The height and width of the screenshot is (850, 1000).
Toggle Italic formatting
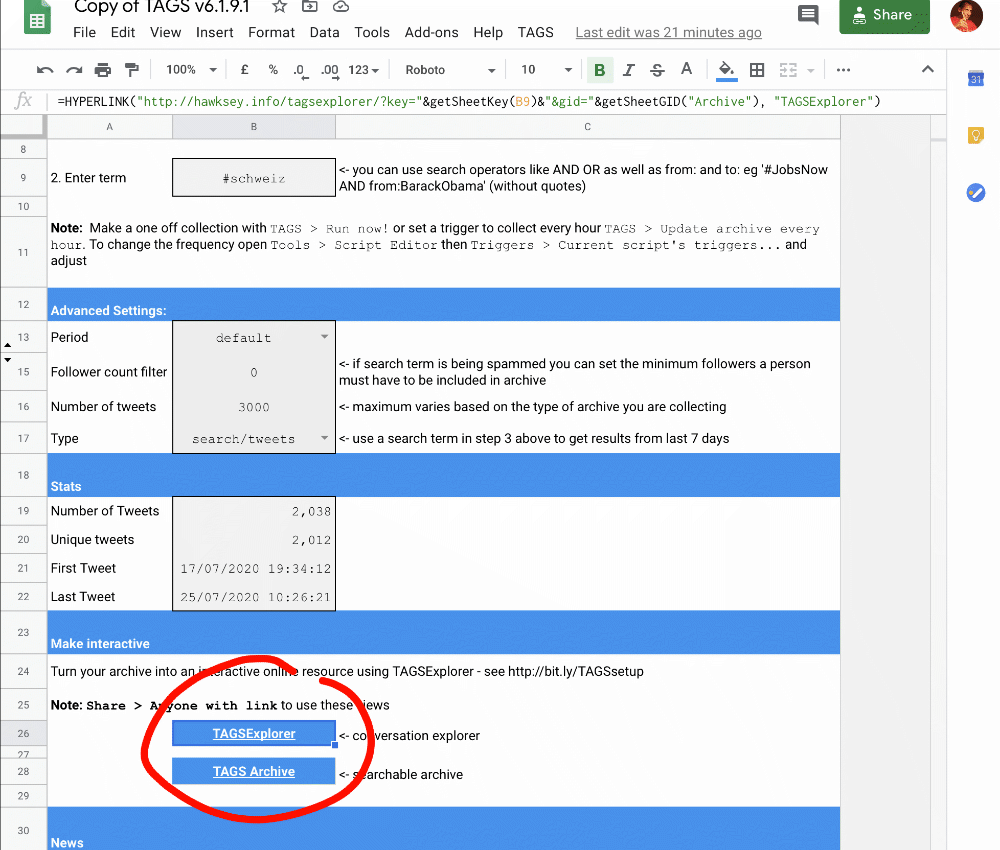pyautogui.click(x=629, y=70)
